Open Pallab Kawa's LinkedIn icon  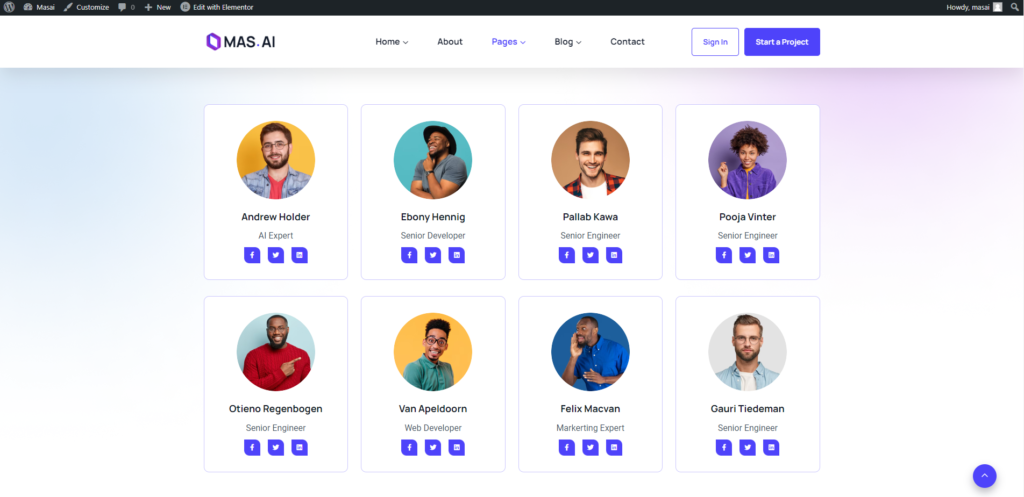click(614, 255)
